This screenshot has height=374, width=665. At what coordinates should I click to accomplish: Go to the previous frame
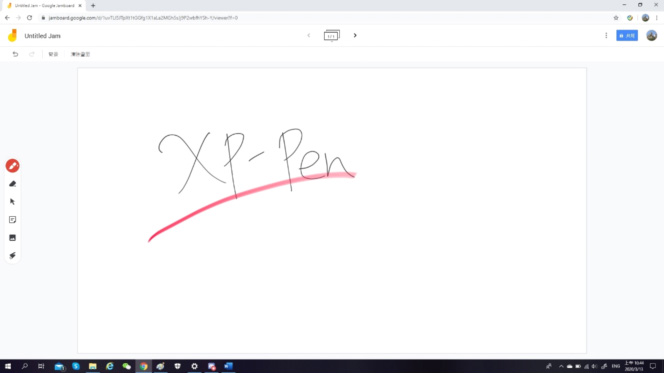tap(309, 36)
